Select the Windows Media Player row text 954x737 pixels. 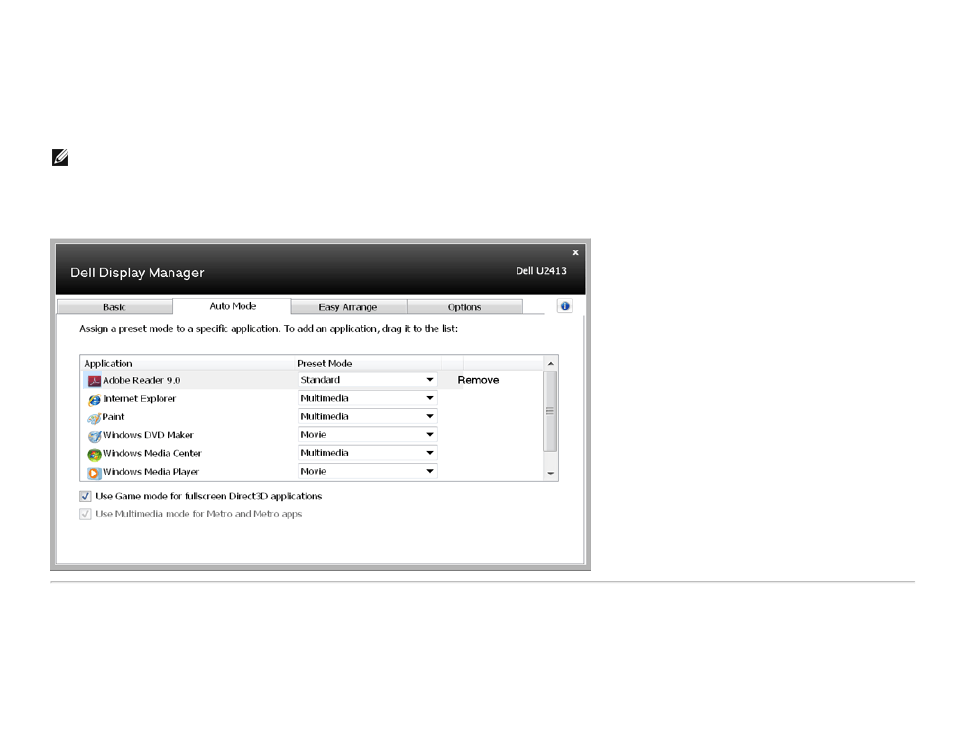[x=151, y=472]
